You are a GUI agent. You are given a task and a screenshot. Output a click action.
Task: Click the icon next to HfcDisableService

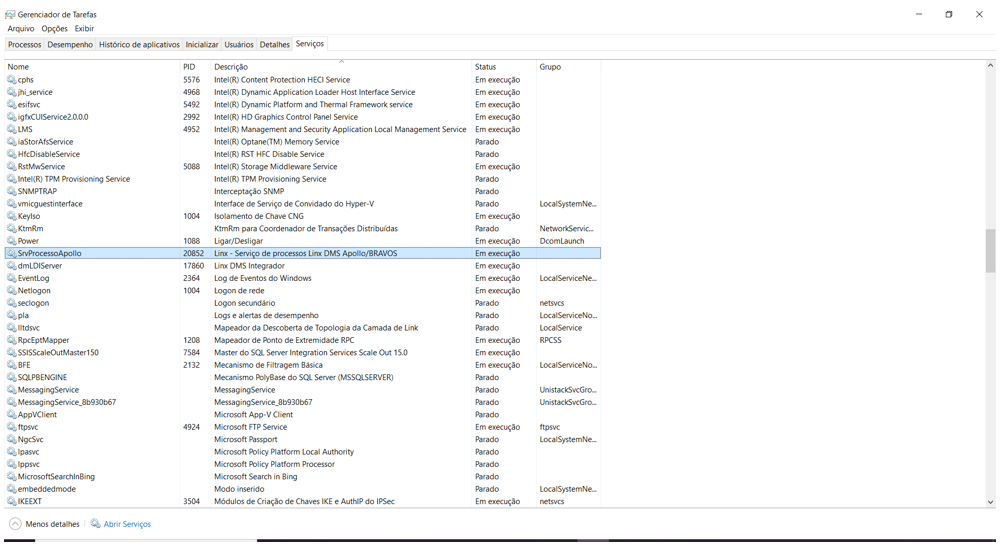pyautogui.click(x=12, y=154)
